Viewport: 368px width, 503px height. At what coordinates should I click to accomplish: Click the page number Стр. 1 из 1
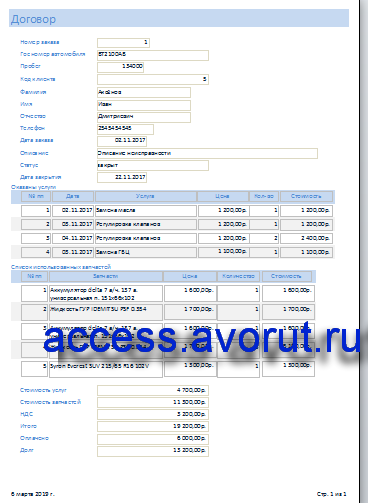coord(331,494)
